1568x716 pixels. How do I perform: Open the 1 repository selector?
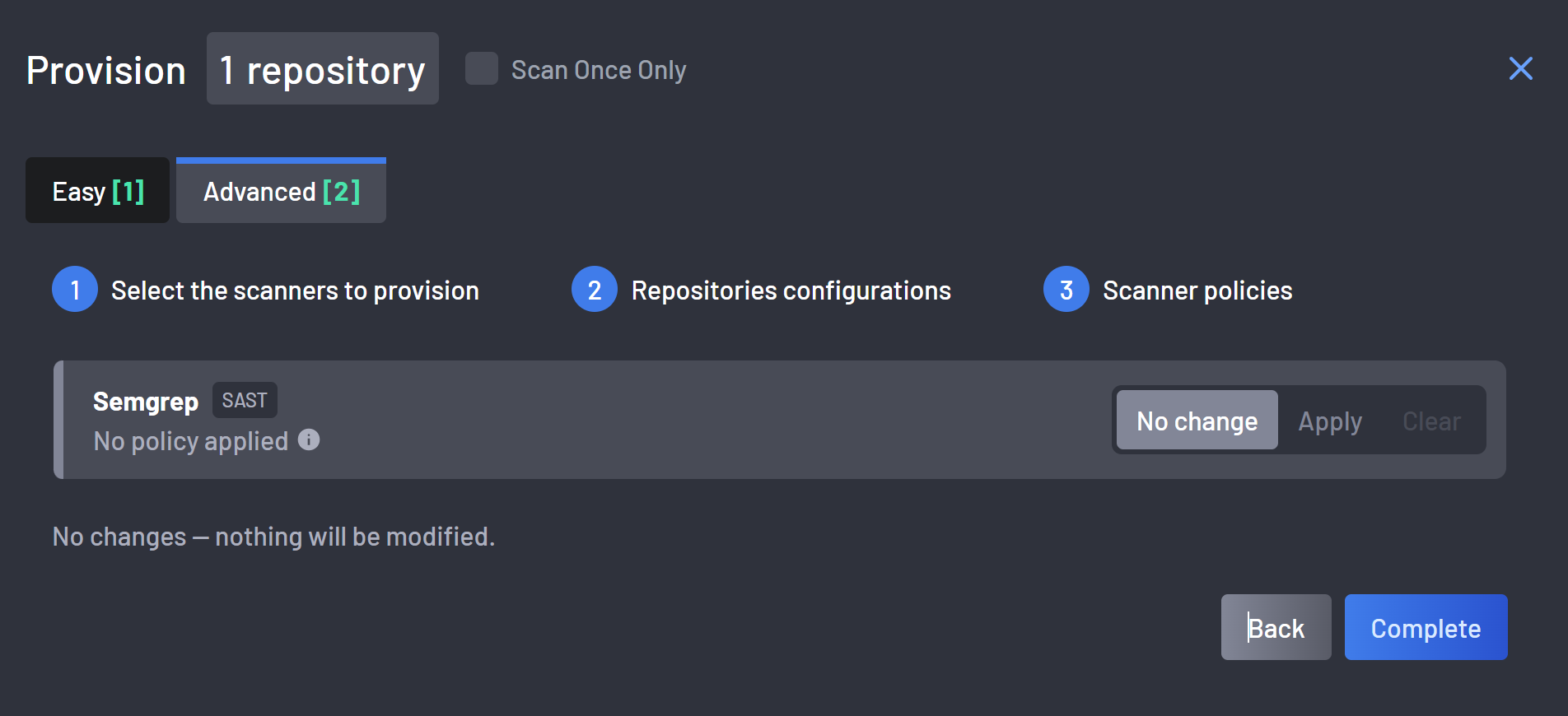pyautogui.click(x=322, y=69)
